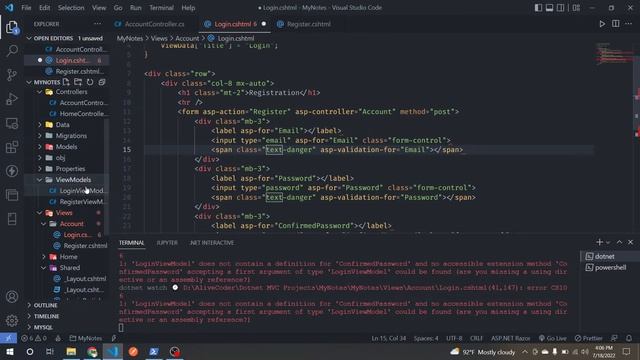The height and width of the screenshot is (360, 640).
Task: Select the .NET INTERACTIVE panel tab
Action: pyautogui.click(x=212, y=242)
